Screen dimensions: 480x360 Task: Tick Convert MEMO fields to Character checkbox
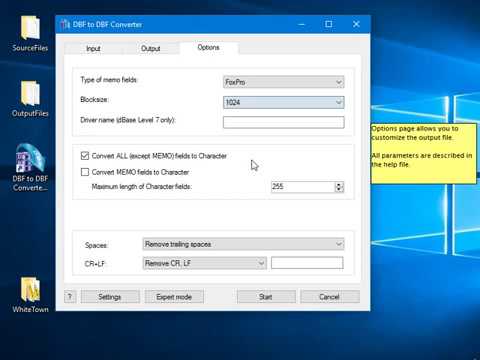(85, 172)
